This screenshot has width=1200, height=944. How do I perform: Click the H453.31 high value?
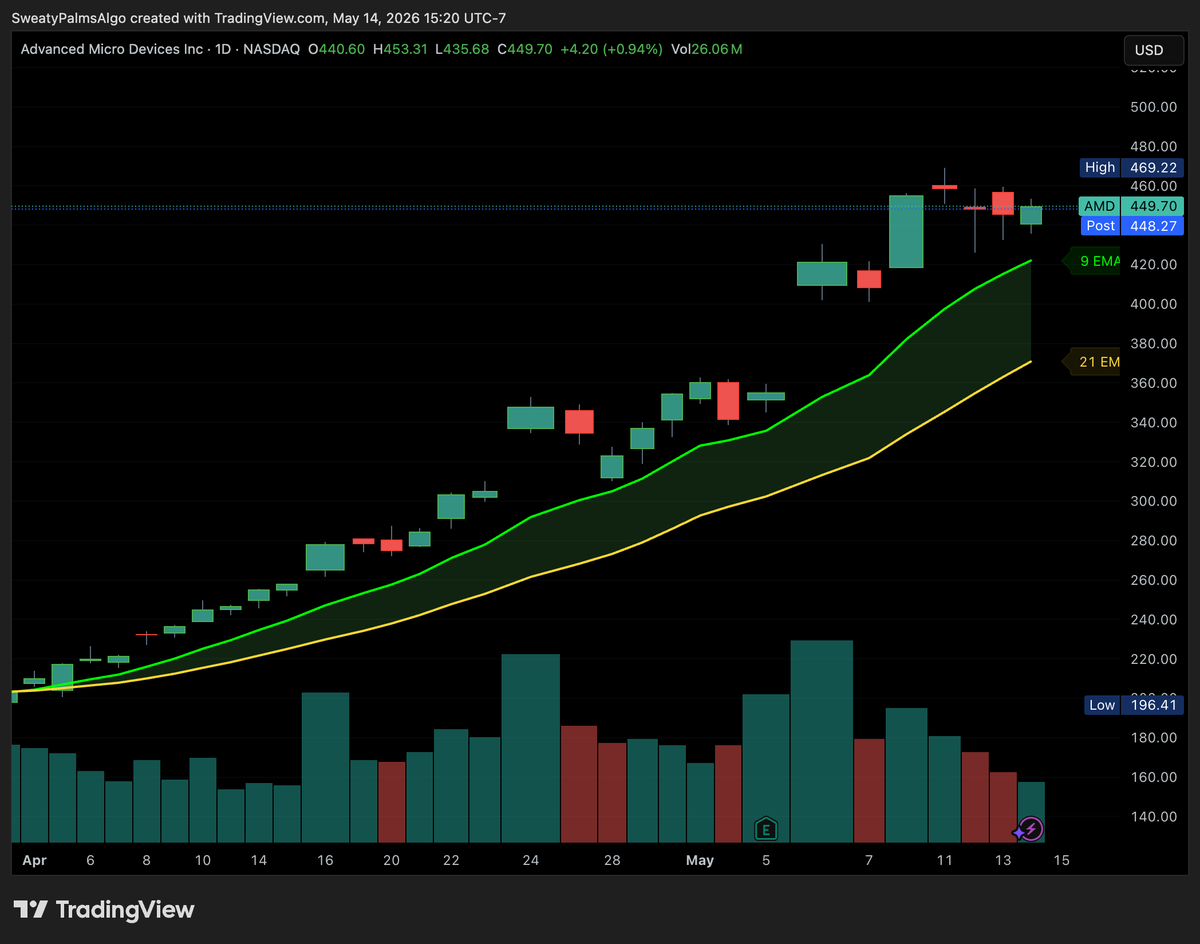[401, 49]
